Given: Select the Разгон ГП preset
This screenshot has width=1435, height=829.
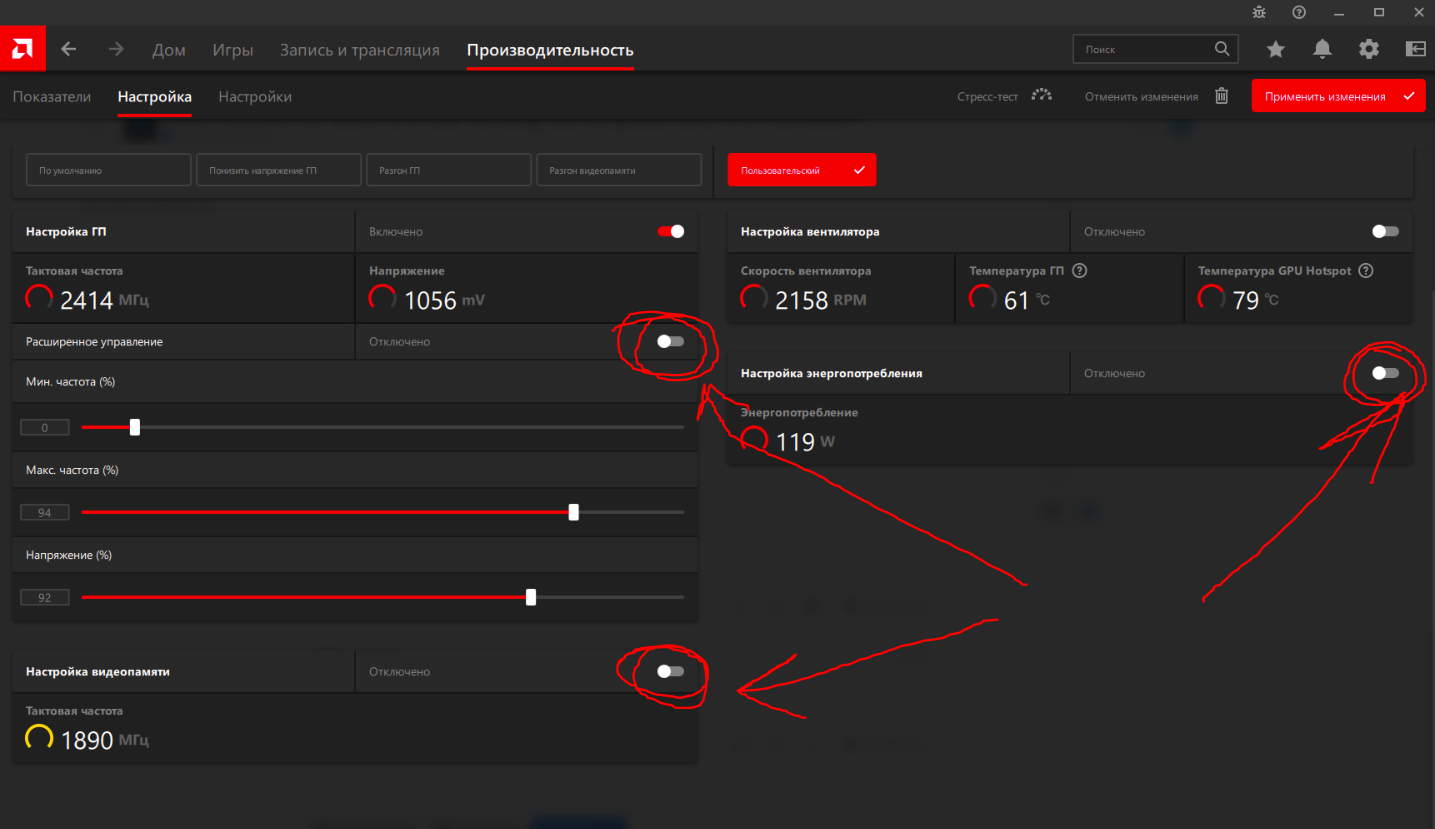Looking at the screenshot, I should pos(448,170).
